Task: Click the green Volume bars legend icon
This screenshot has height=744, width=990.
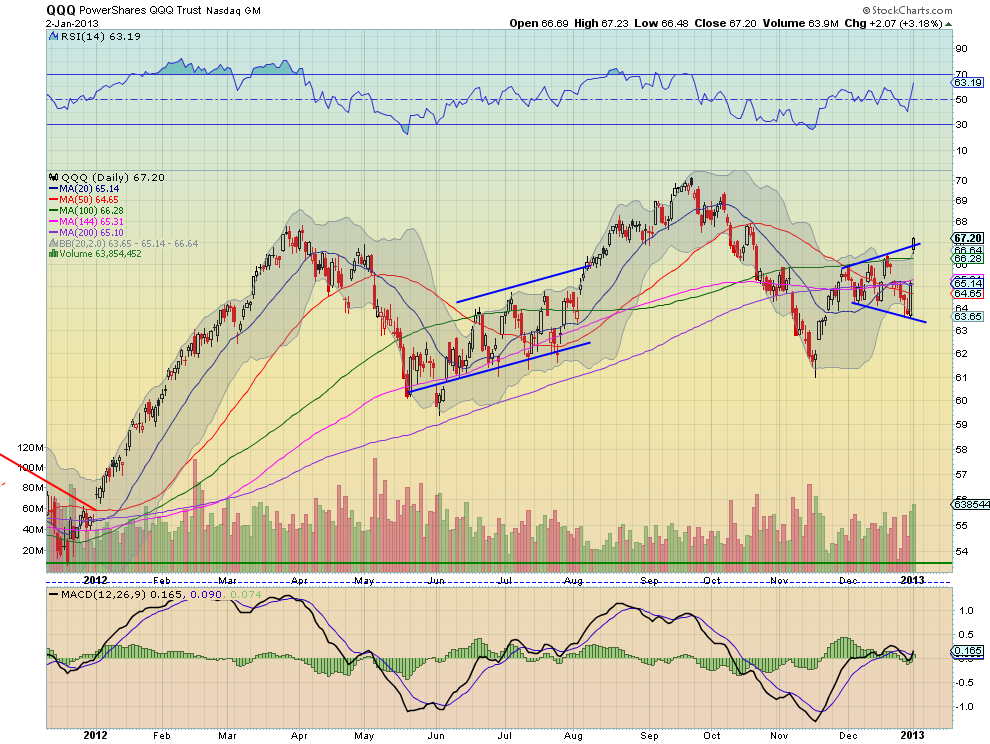Action: [x=54, y=254]
